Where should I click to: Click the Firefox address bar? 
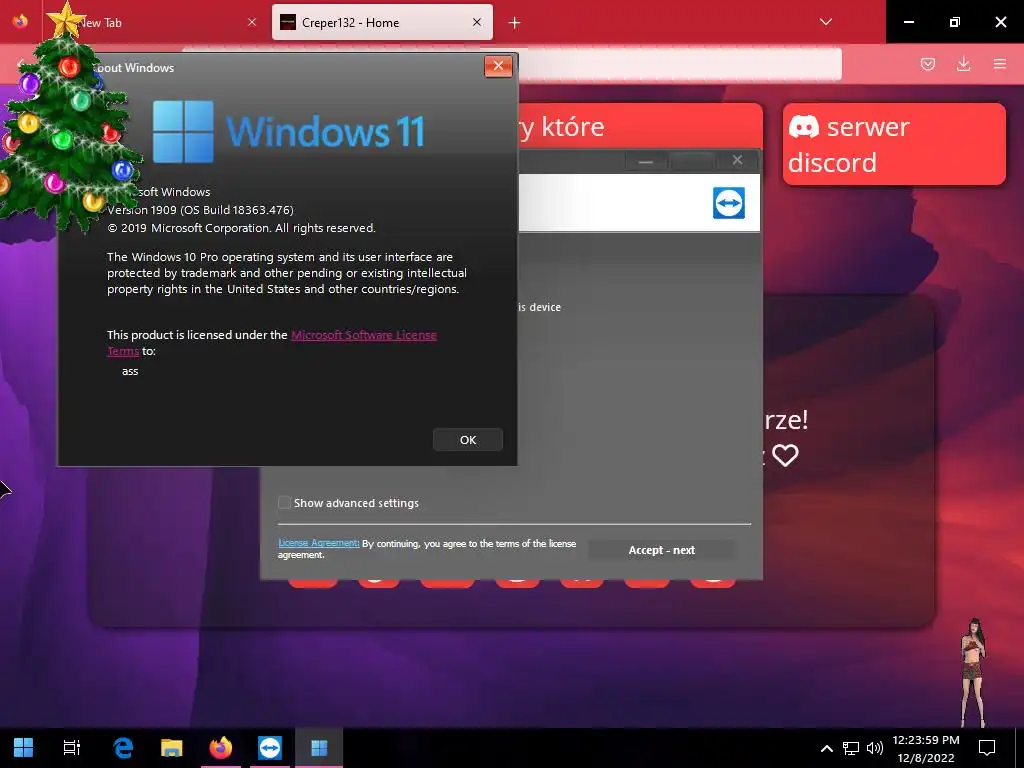(679, 64)
